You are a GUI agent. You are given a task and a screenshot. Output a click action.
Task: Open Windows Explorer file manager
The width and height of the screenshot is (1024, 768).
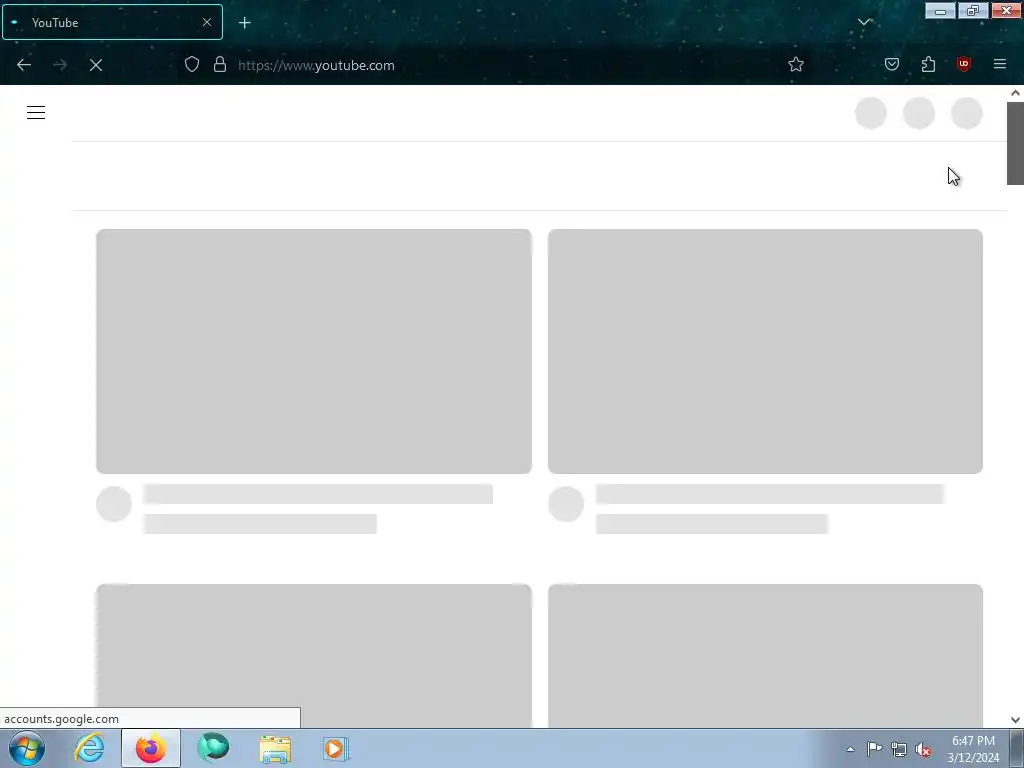click(x=275, y=748)
